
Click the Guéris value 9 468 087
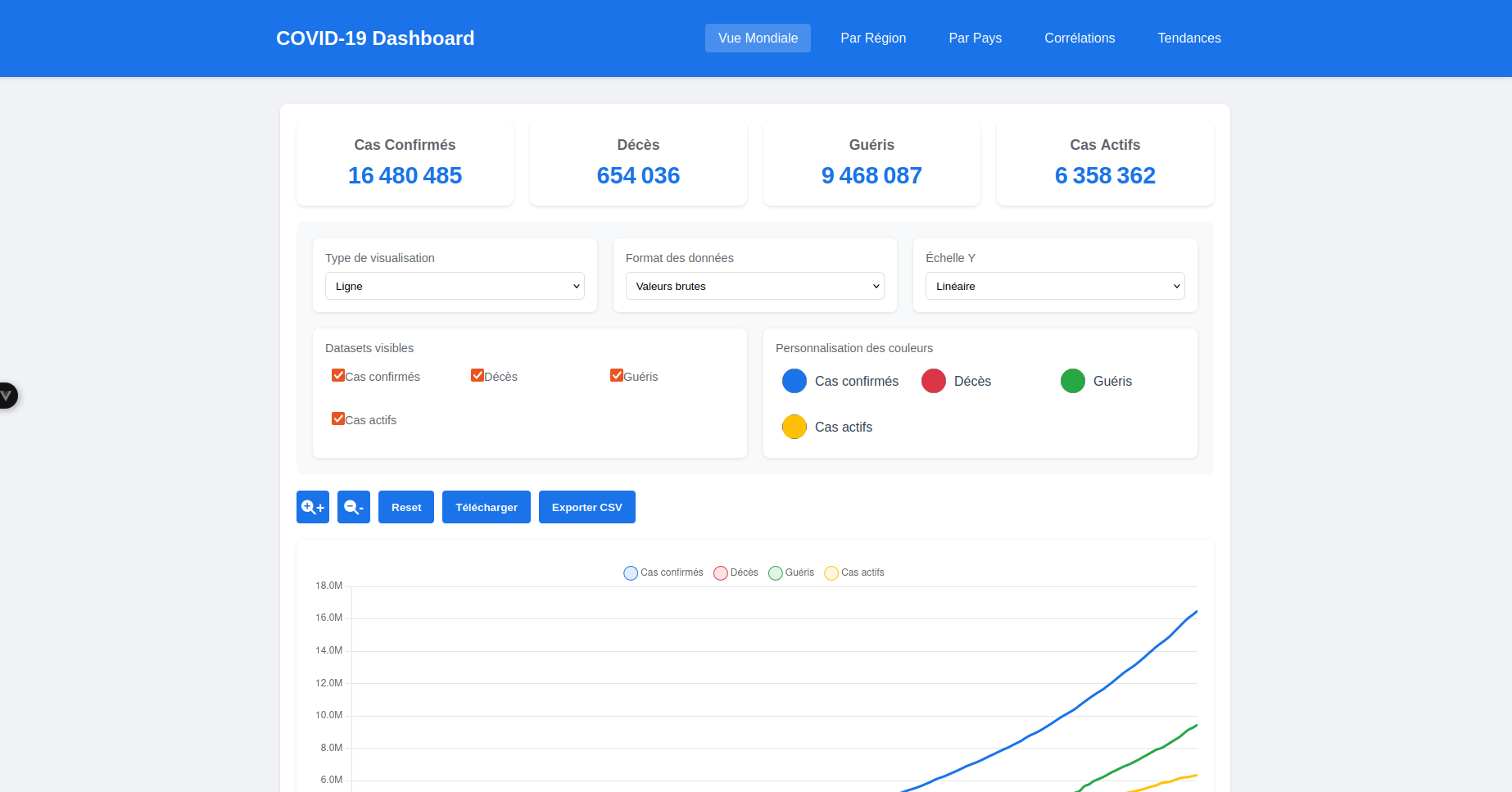pyautogui.click(x=871, y=175)
